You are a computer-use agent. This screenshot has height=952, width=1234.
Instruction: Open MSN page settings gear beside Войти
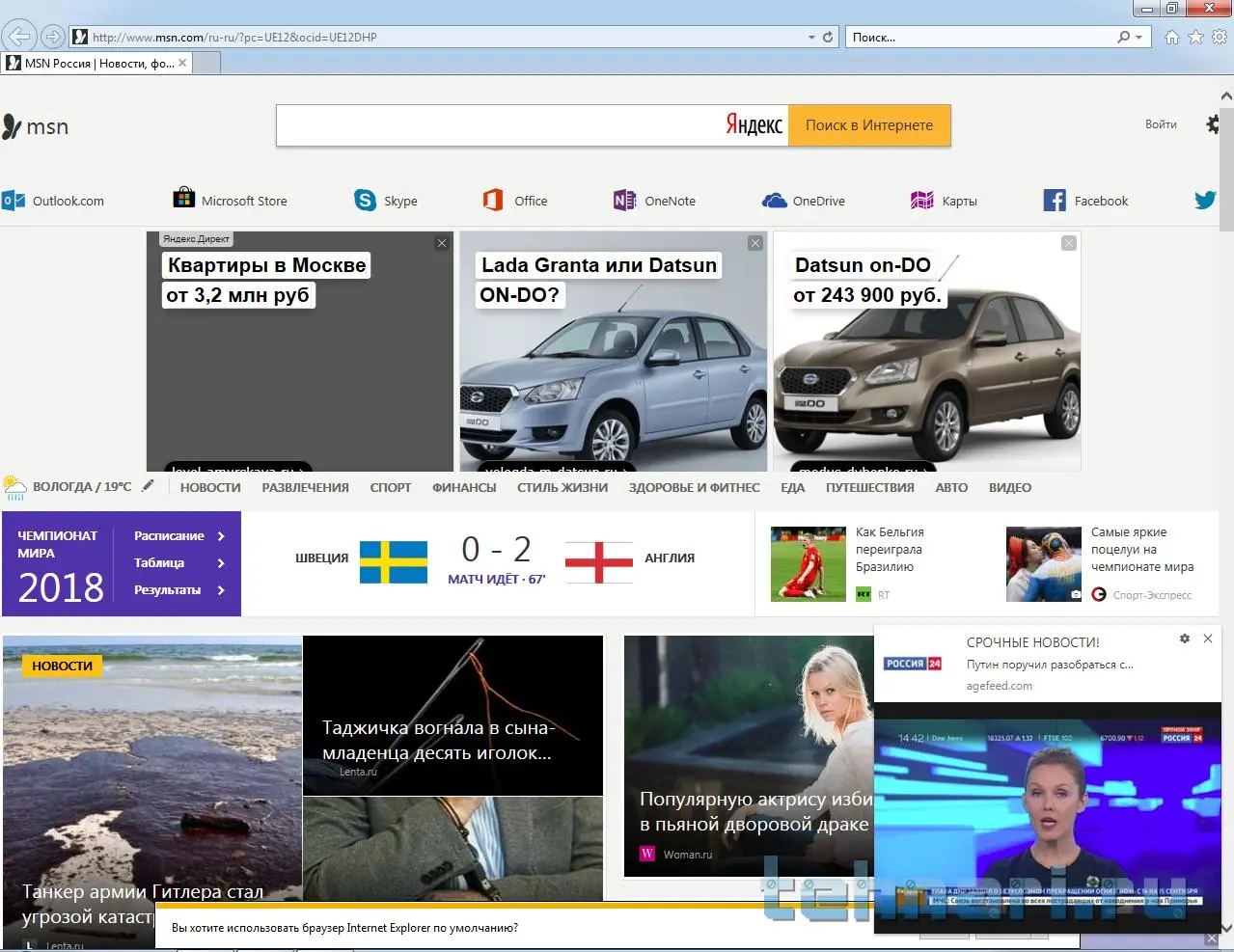tap(1213, 124)
